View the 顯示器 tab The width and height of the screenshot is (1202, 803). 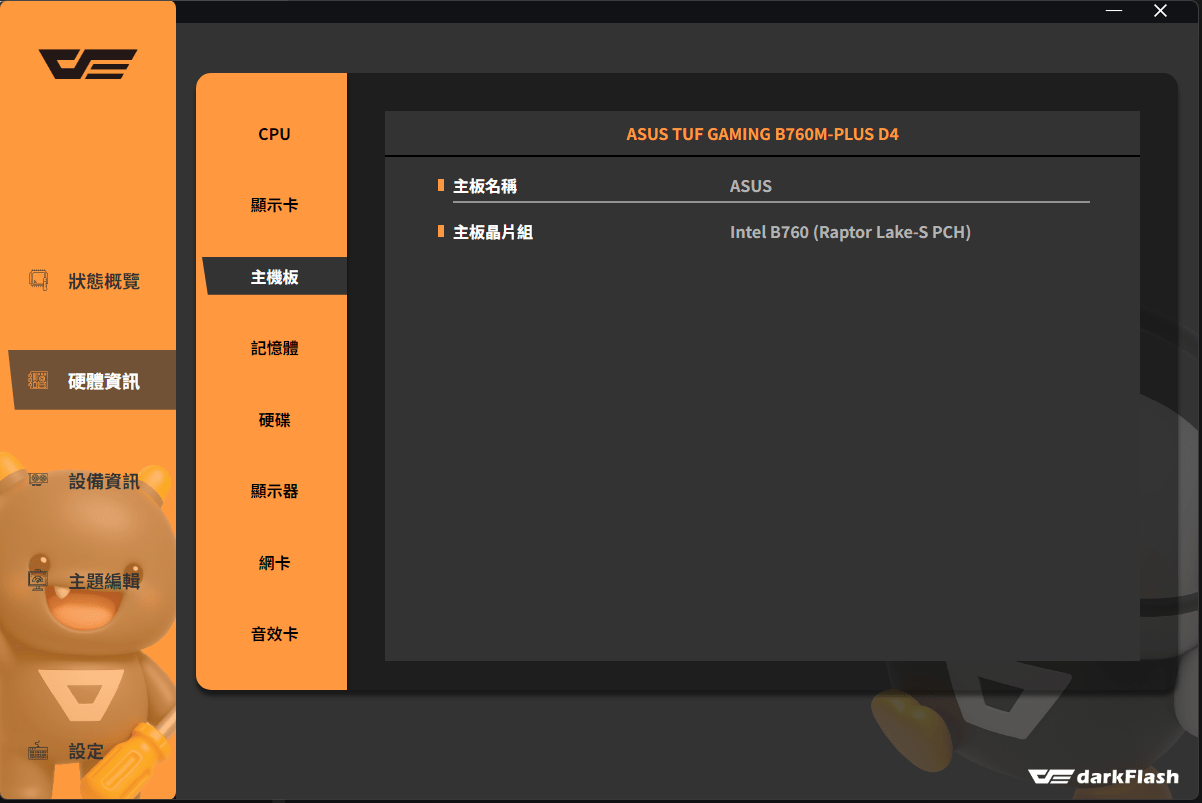point(274,491)
